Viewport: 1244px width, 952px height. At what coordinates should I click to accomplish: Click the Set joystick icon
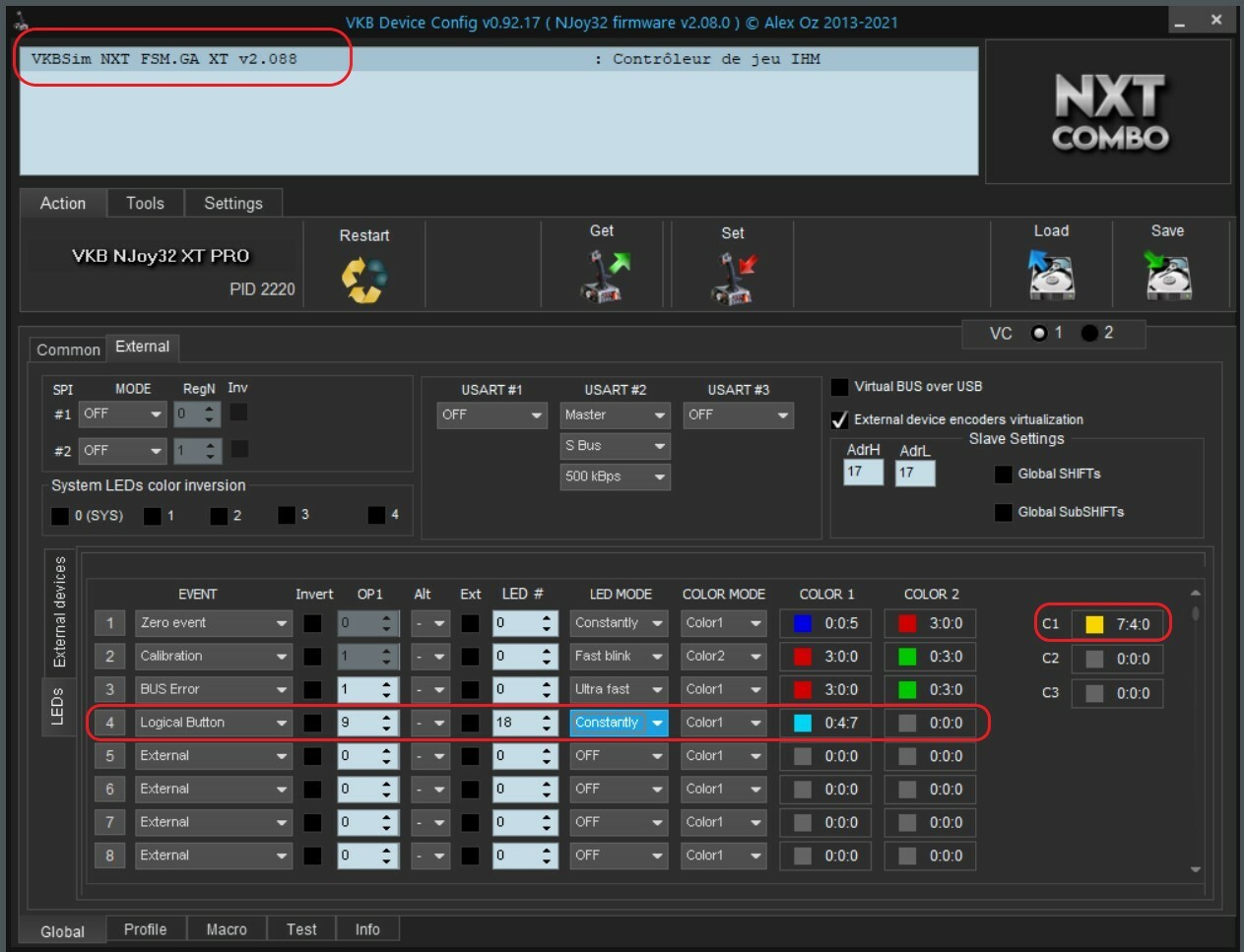pyautogui.click(x=733, y=278)
